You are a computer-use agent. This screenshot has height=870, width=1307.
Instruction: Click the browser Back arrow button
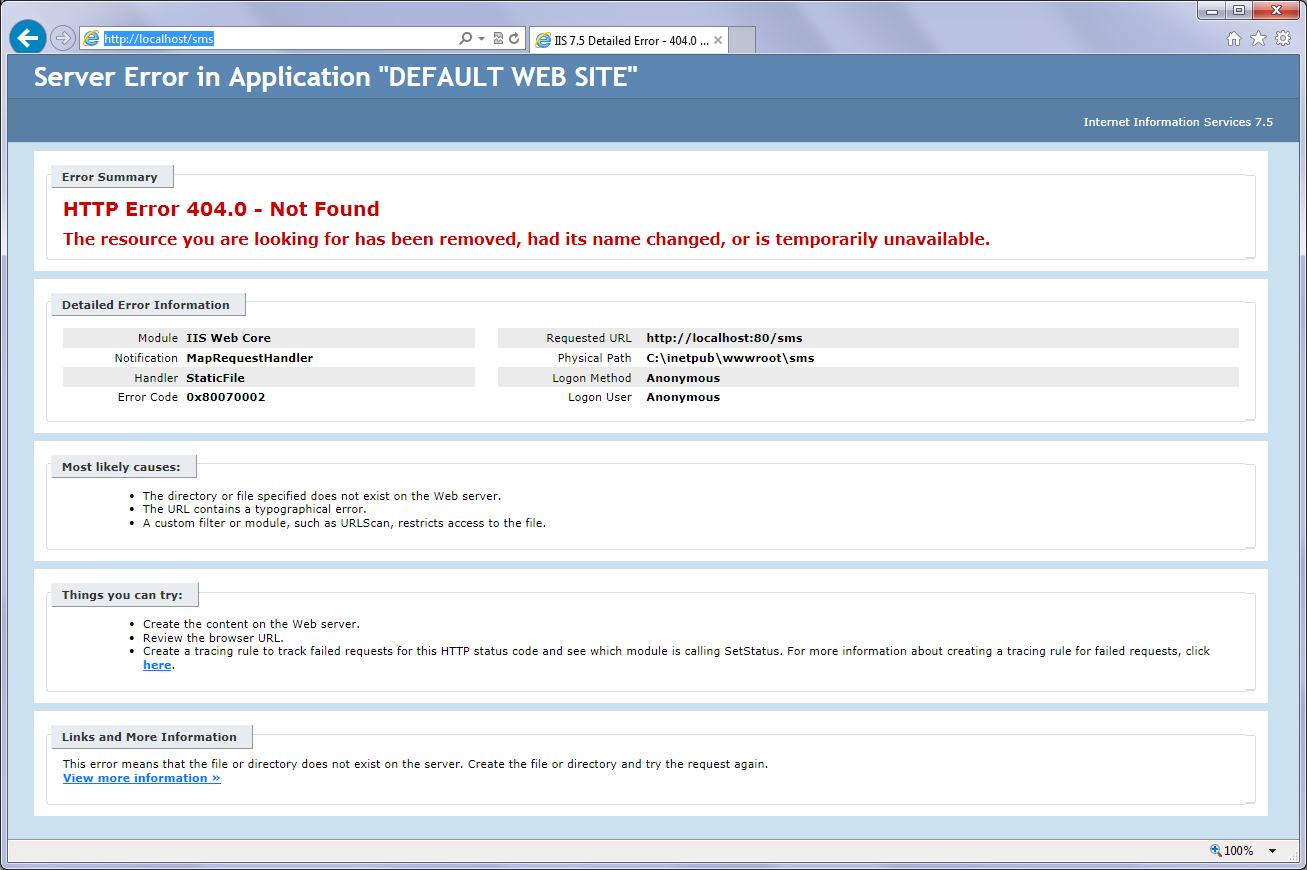click(x=27, y=38)
